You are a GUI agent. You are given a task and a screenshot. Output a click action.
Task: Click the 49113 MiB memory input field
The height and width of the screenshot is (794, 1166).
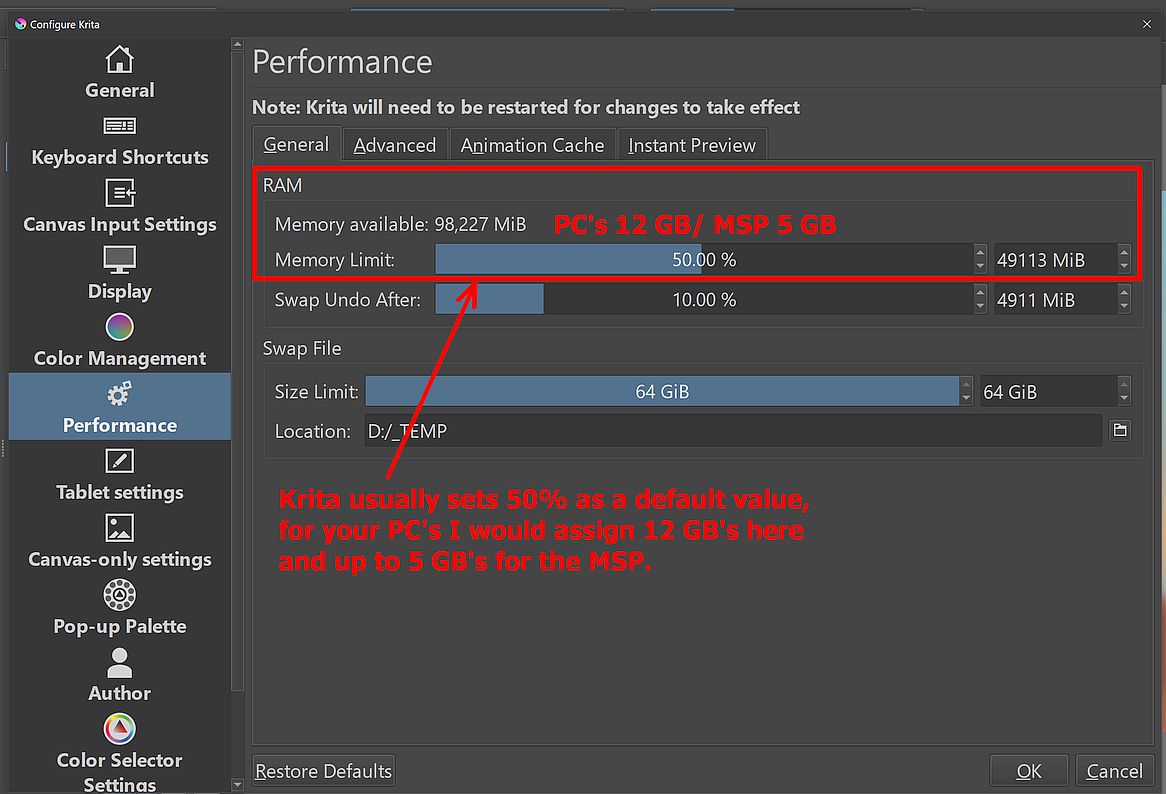click(1055, 259)
